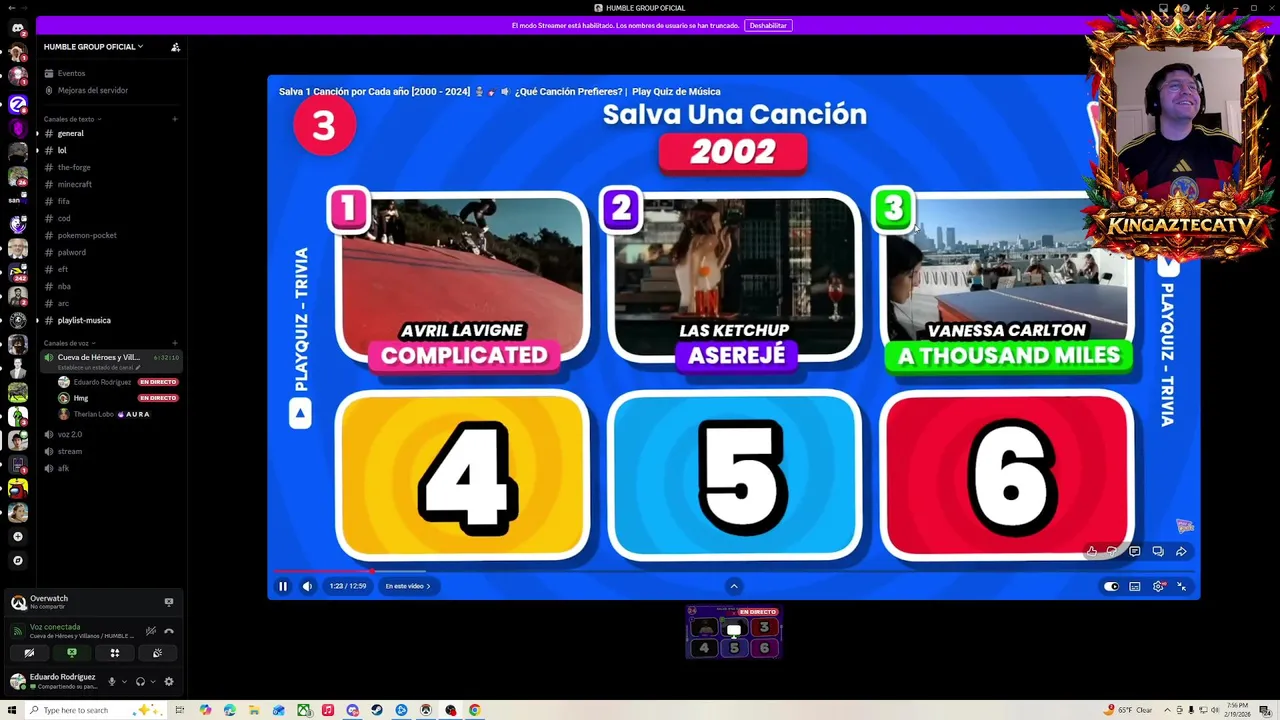This screenshot has height=720, width=1280.
Task: Open the lol text channel
Action: [110, 150]
